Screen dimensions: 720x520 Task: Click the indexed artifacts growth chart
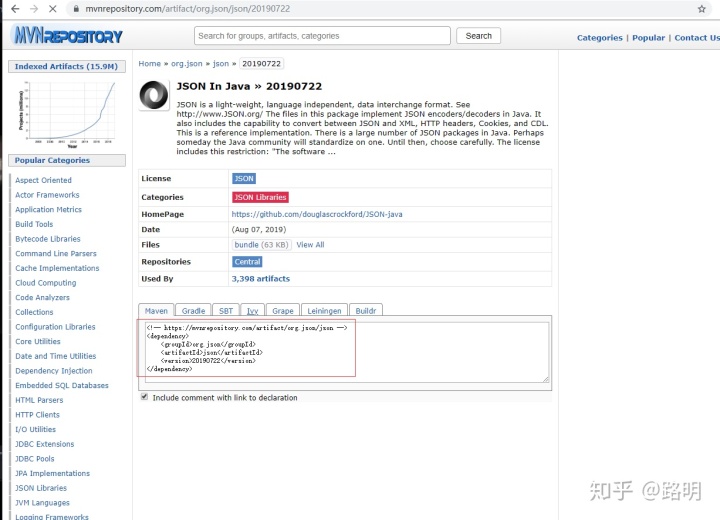67,113
